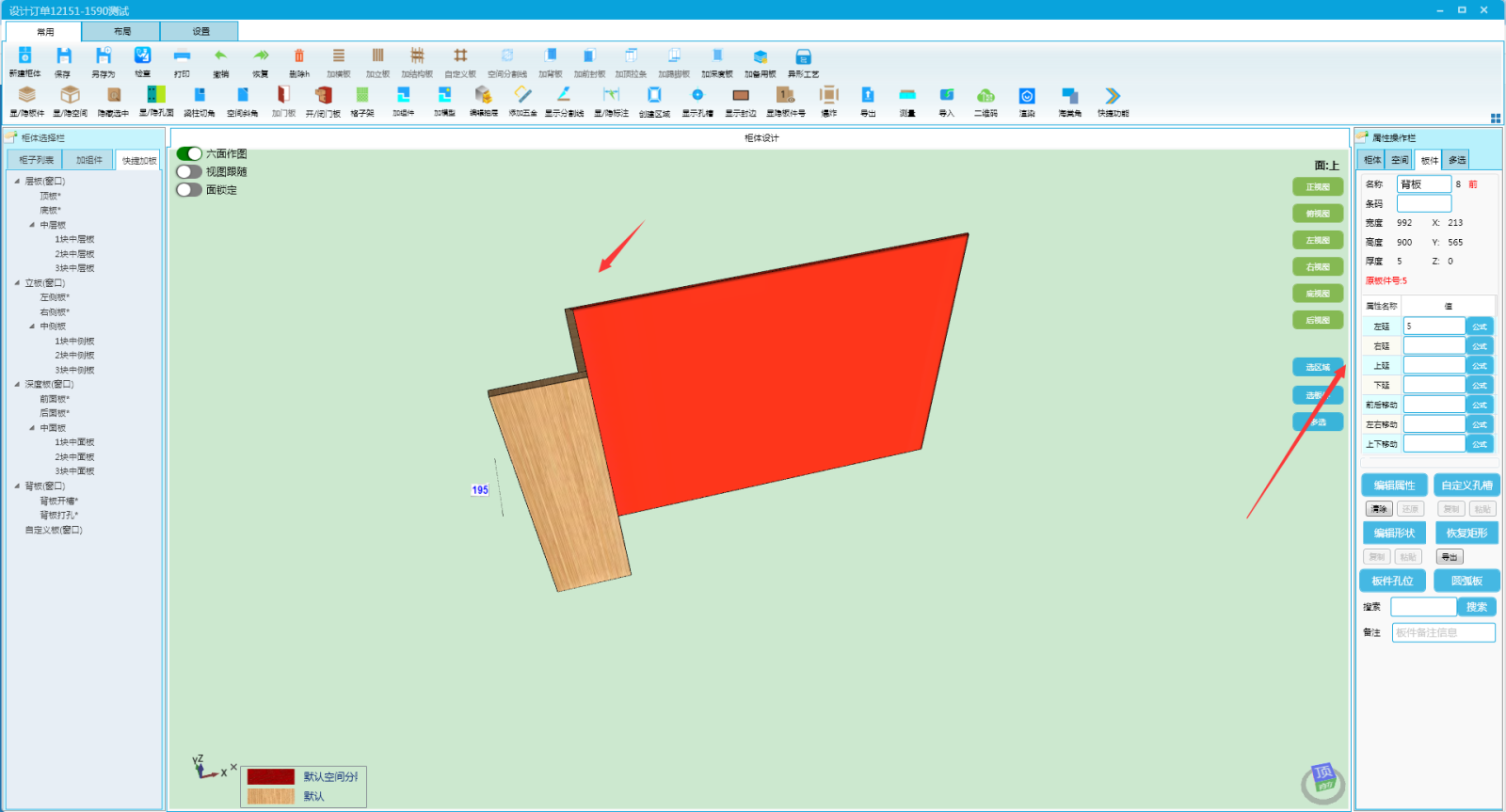Open the 空间 tab in properties panel
Image resolution: width=1506 pixels, height=812 pixels.
(1400, 160)
